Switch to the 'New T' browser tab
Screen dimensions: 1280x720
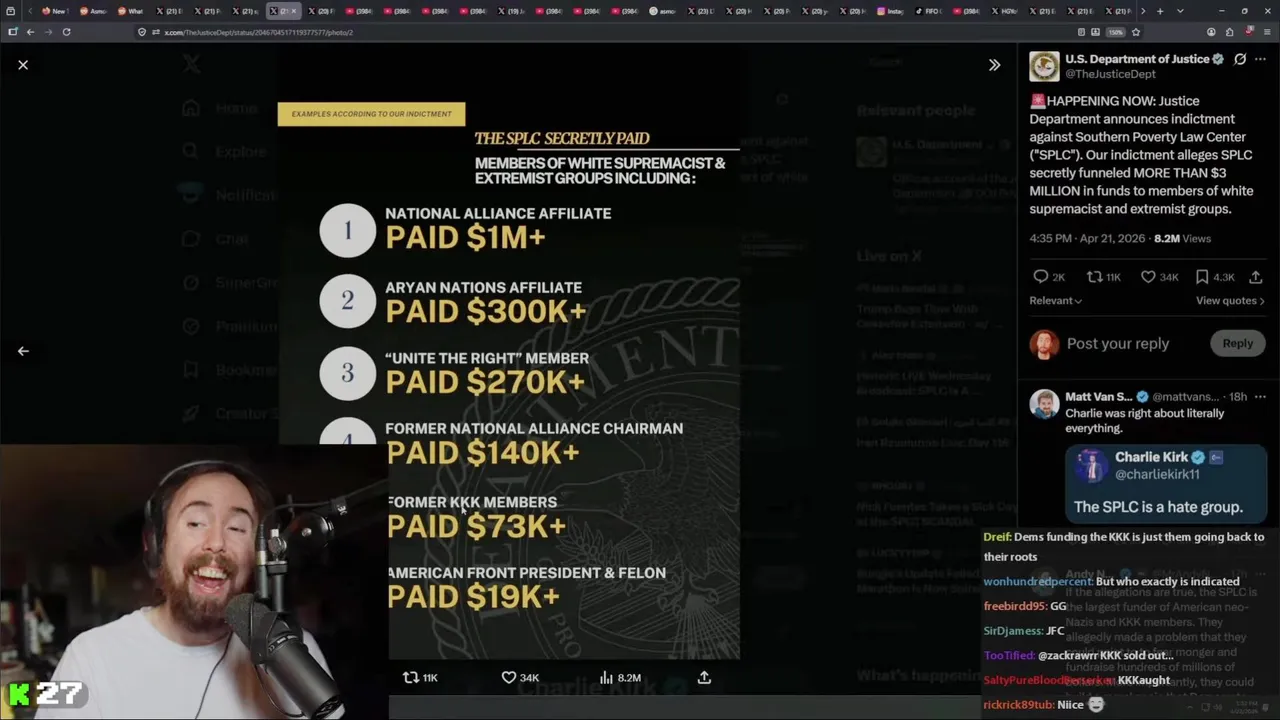55,11
